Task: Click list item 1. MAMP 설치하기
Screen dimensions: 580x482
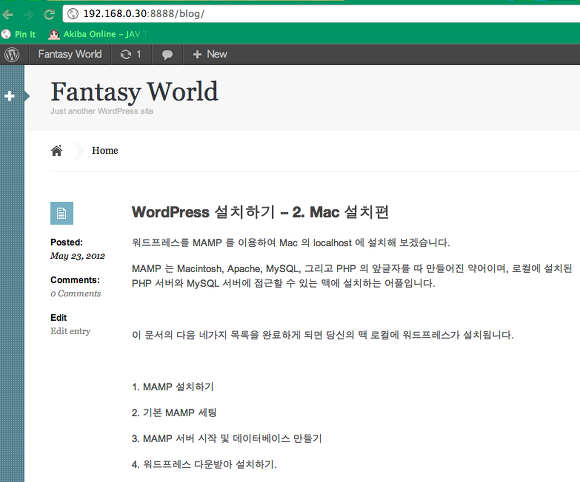Action: 173,387
